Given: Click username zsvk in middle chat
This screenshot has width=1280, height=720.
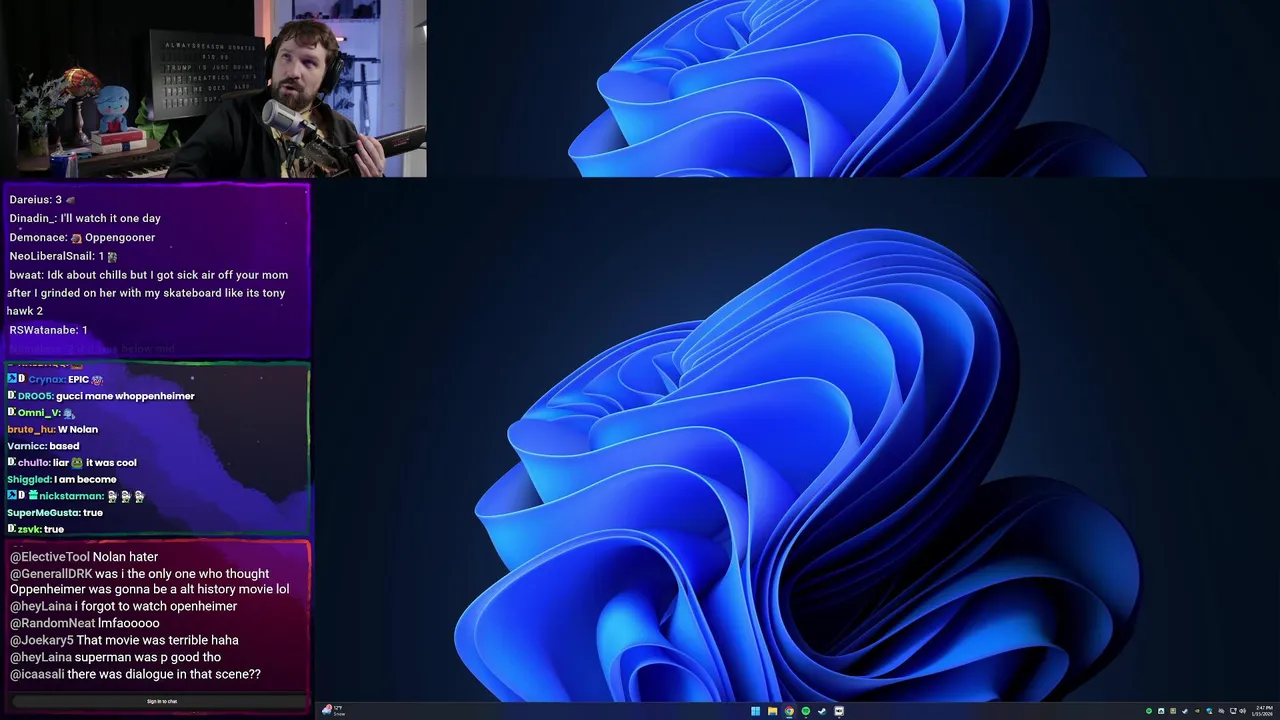Looking at the screenshot, I should coord(27,529).
